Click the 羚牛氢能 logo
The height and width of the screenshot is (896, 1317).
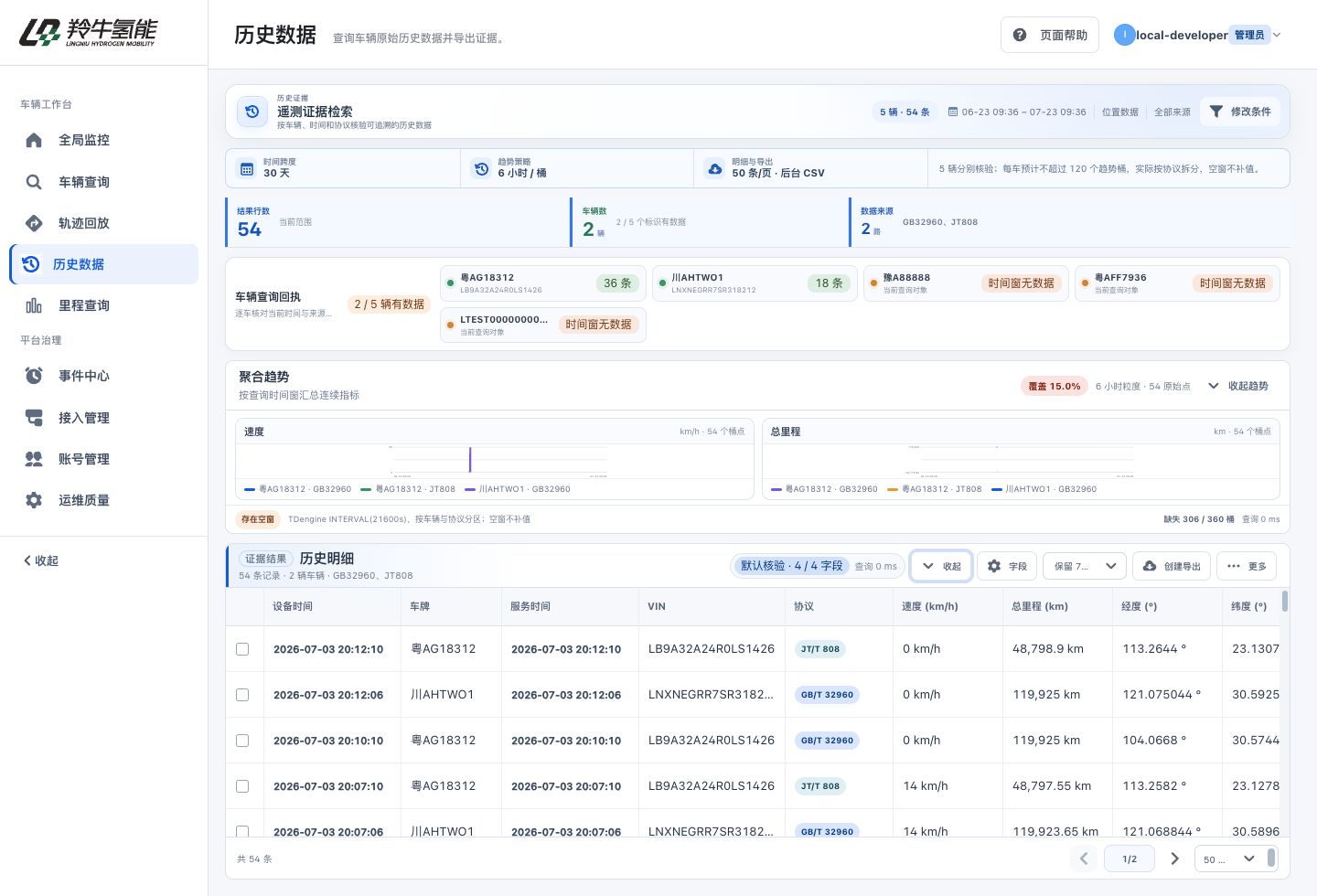click(x=89, y=32)
